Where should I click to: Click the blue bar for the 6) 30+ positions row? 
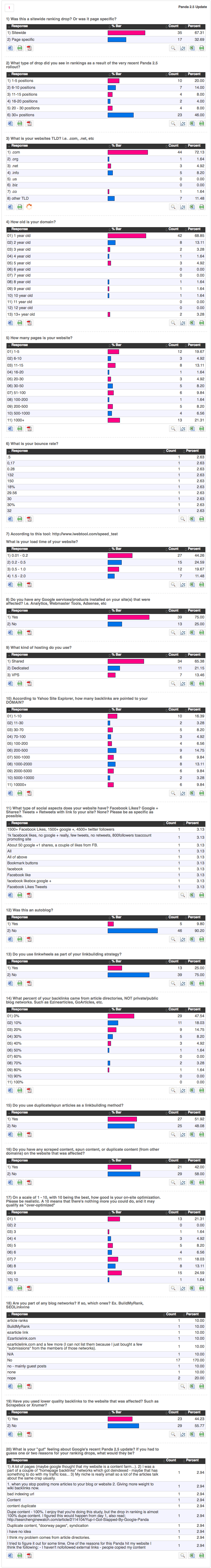tap(121, 115)
